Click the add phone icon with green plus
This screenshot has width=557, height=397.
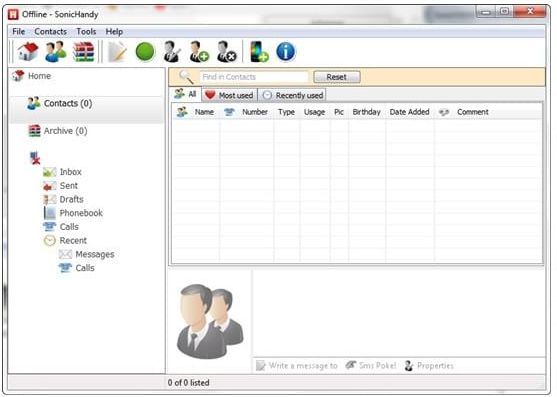(x=259, y=52)
